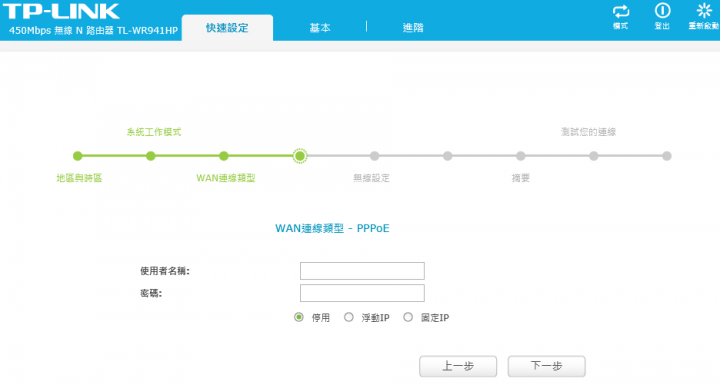Viewport: 720px width, 385px height.
Task: Click the 地區與時區 step label
Action: click(79, 178)
